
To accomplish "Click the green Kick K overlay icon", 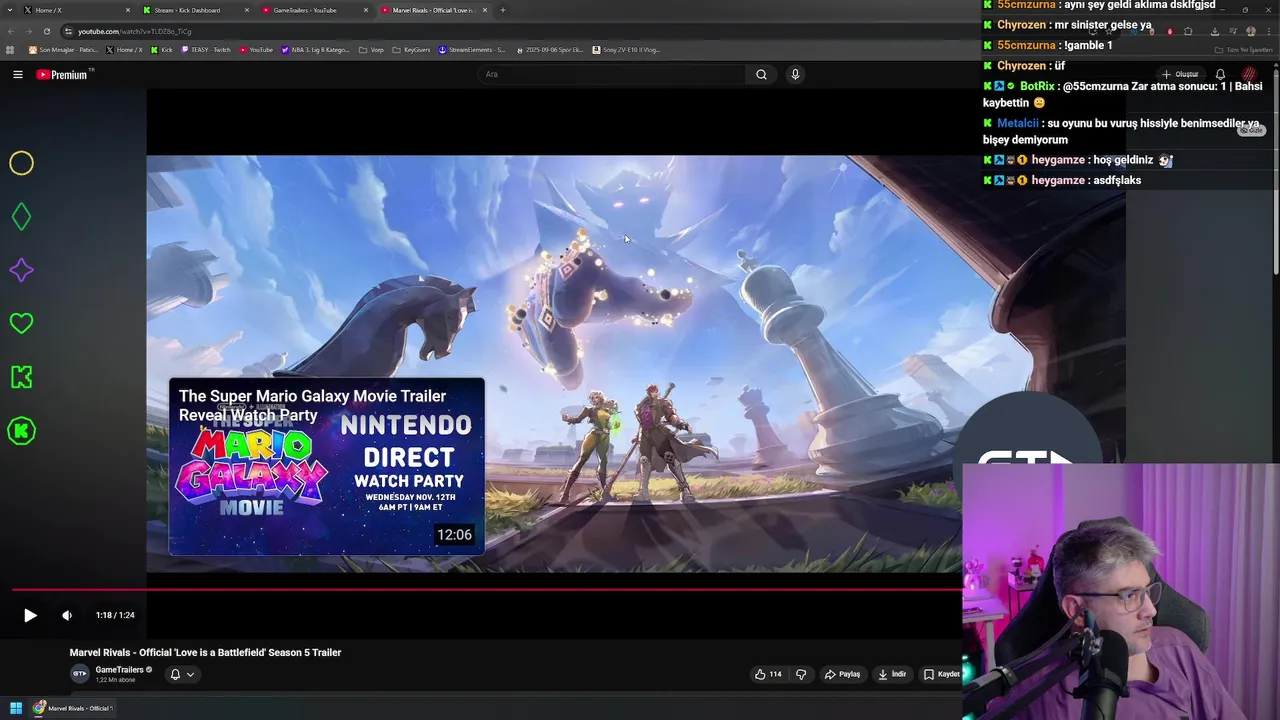I will coord(21,377).
